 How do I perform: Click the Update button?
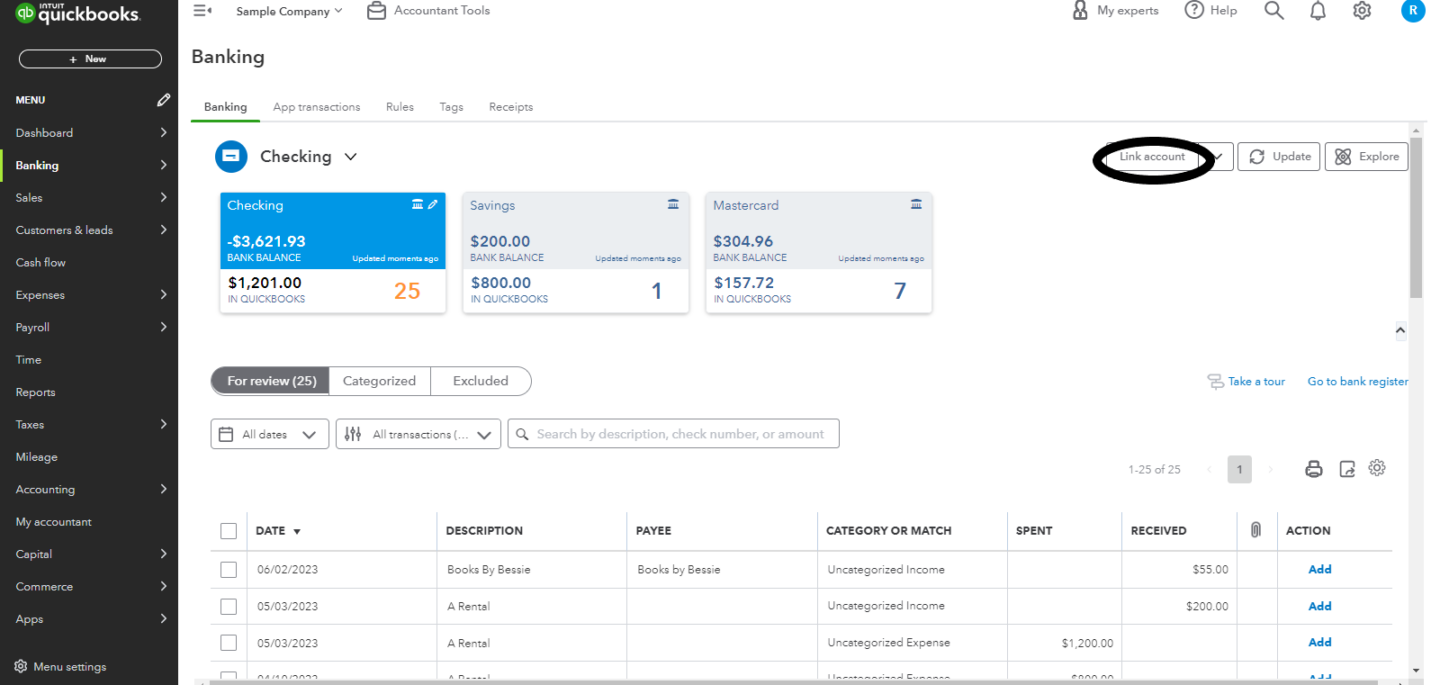(x=1280, y=157)
